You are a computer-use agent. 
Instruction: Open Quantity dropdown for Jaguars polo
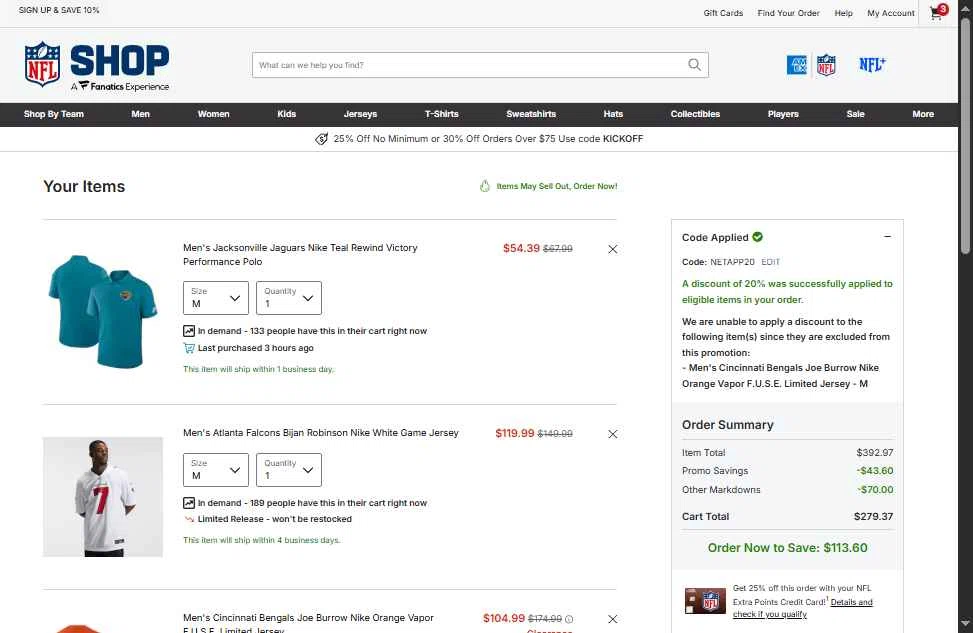[289, 298]
